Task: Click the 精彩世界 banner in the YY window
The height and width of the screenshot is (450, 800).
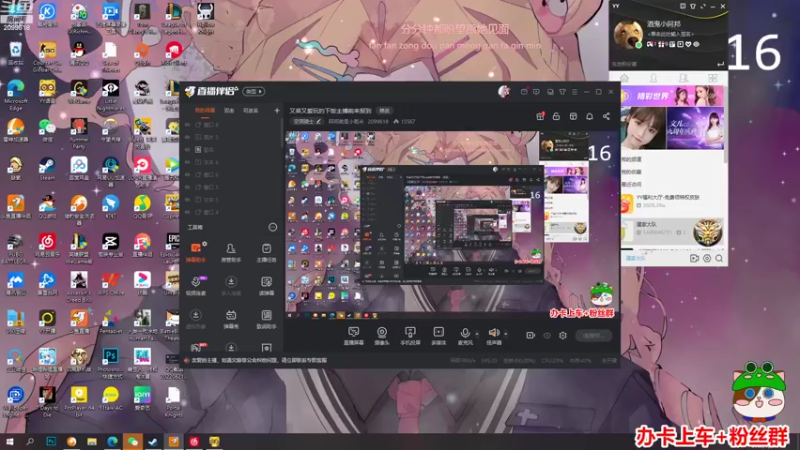Action: pyautogui.click(x=672, y=96)
